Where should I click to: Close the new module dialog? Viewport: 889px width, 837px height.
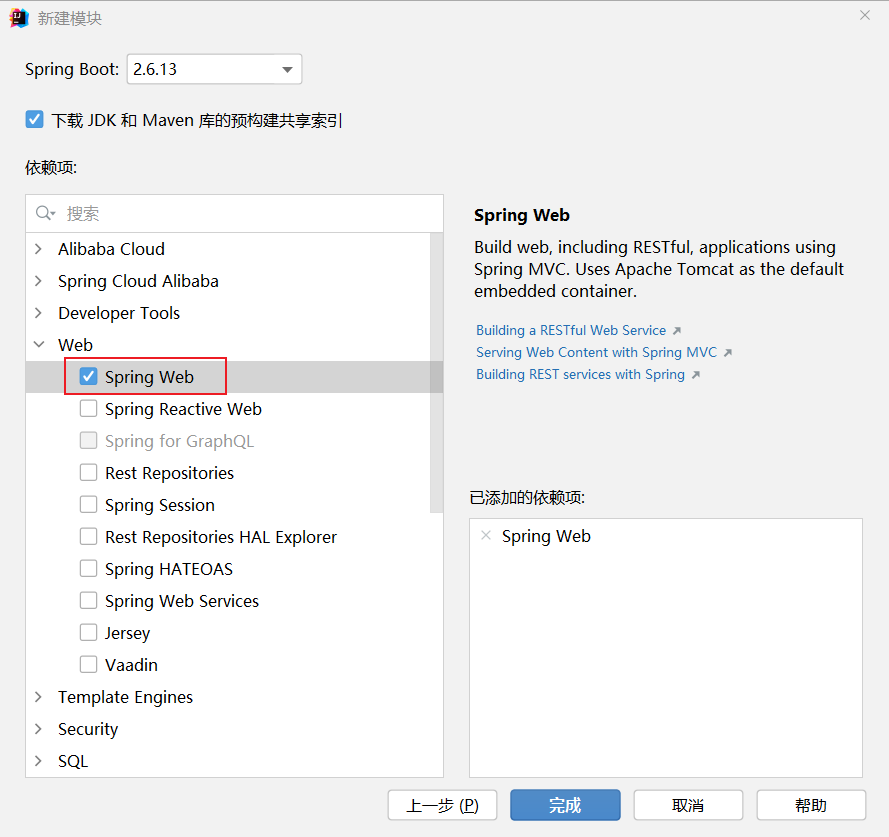click(x=865, y=15)
